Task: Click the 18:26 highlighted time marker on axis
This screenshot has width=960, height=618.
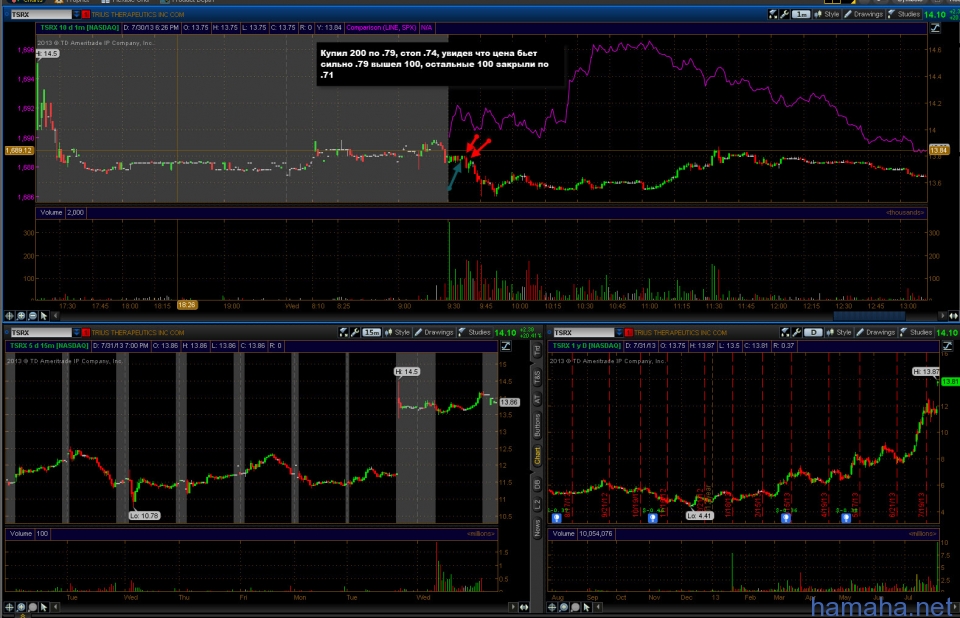Action: coord(187,304)
